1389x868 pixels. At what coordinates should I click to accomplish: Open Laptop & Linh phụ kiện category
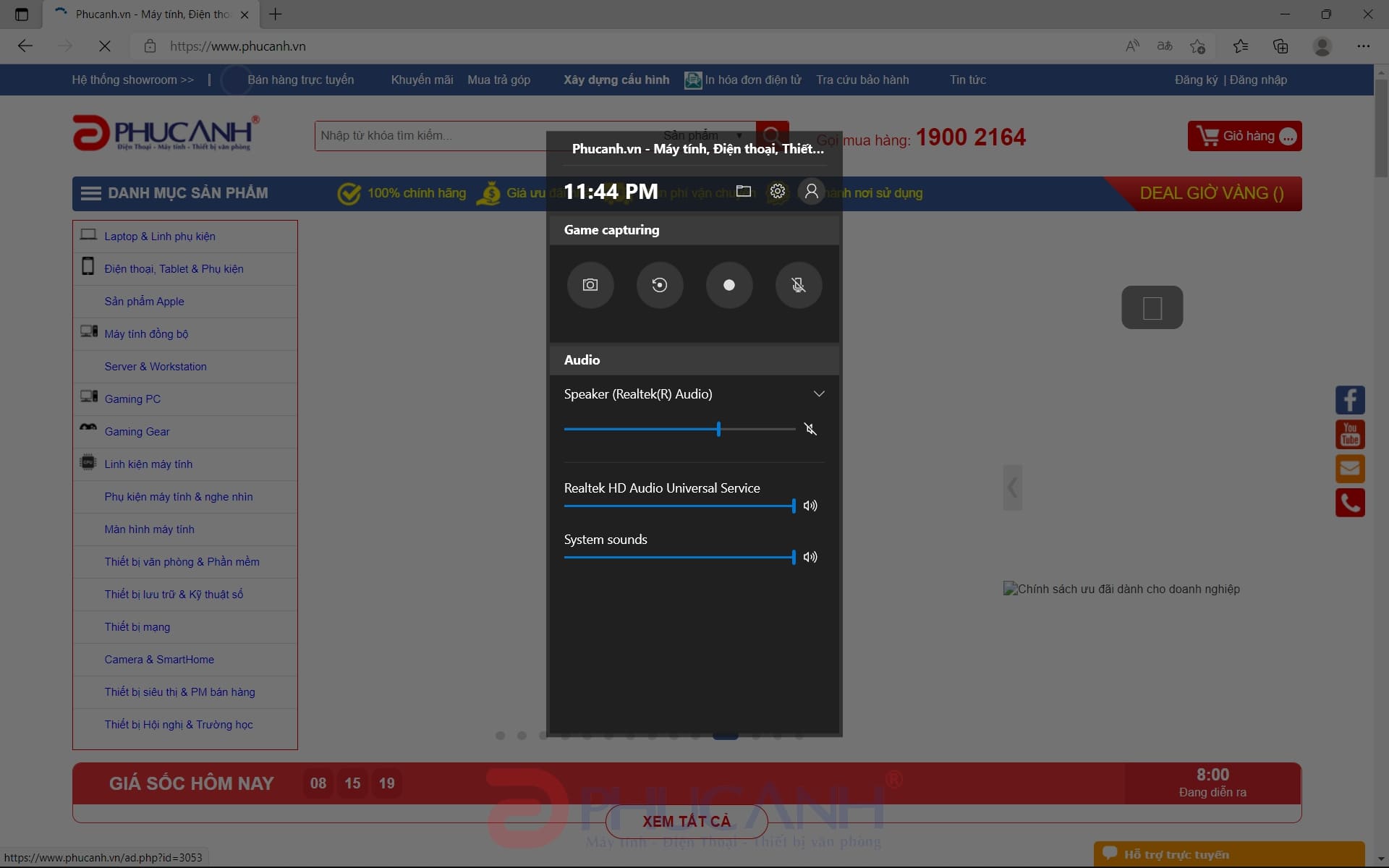[x=185, y=237]
